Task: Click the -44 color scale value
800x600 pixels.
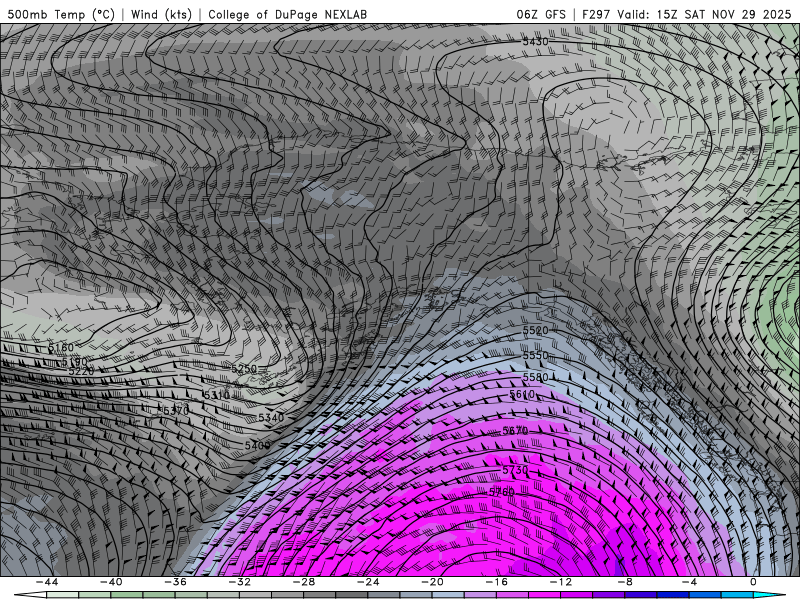Action: click(x=46, y=582)
